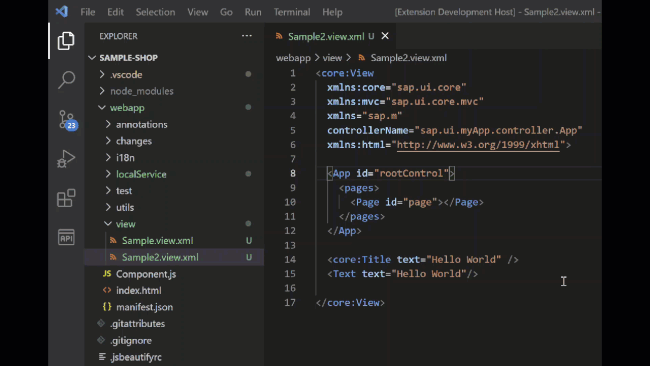Click the webapp breadcrumb segment
The width and height of the screenshot is (650, 366).
[293, 58]
